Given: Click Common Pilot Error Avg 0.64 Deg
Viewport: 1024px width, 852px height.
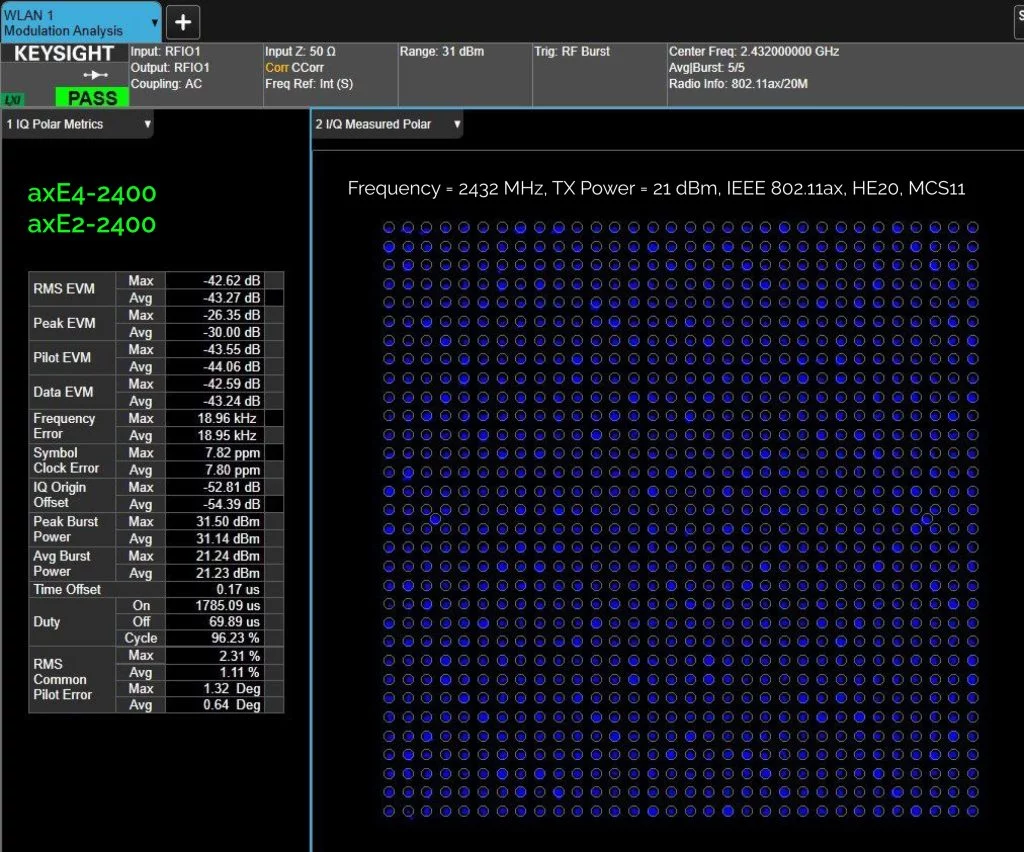Looking at the screenshot, I should 214,705.
